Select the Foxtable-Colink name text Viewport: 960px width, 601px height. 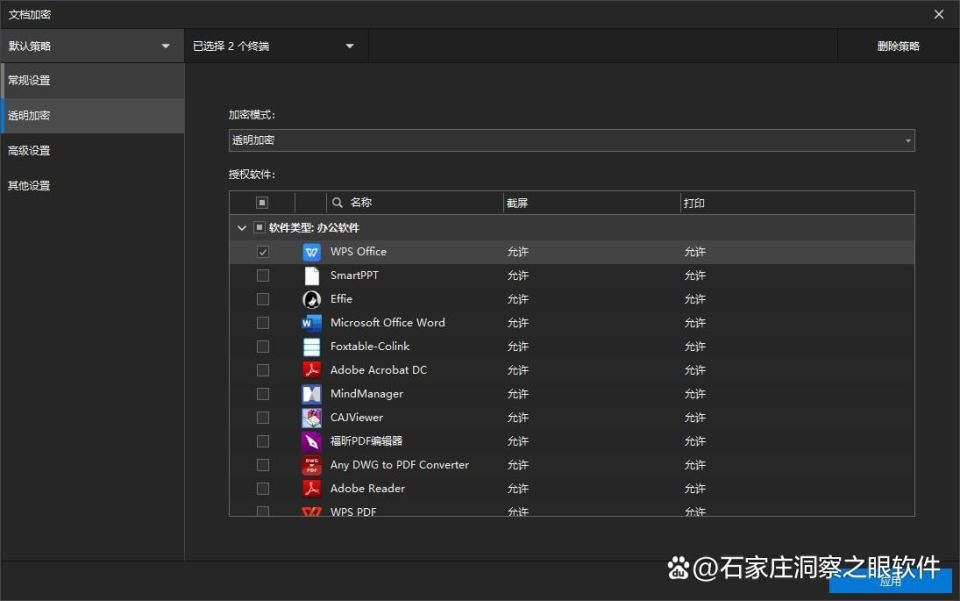coord(370,346)
